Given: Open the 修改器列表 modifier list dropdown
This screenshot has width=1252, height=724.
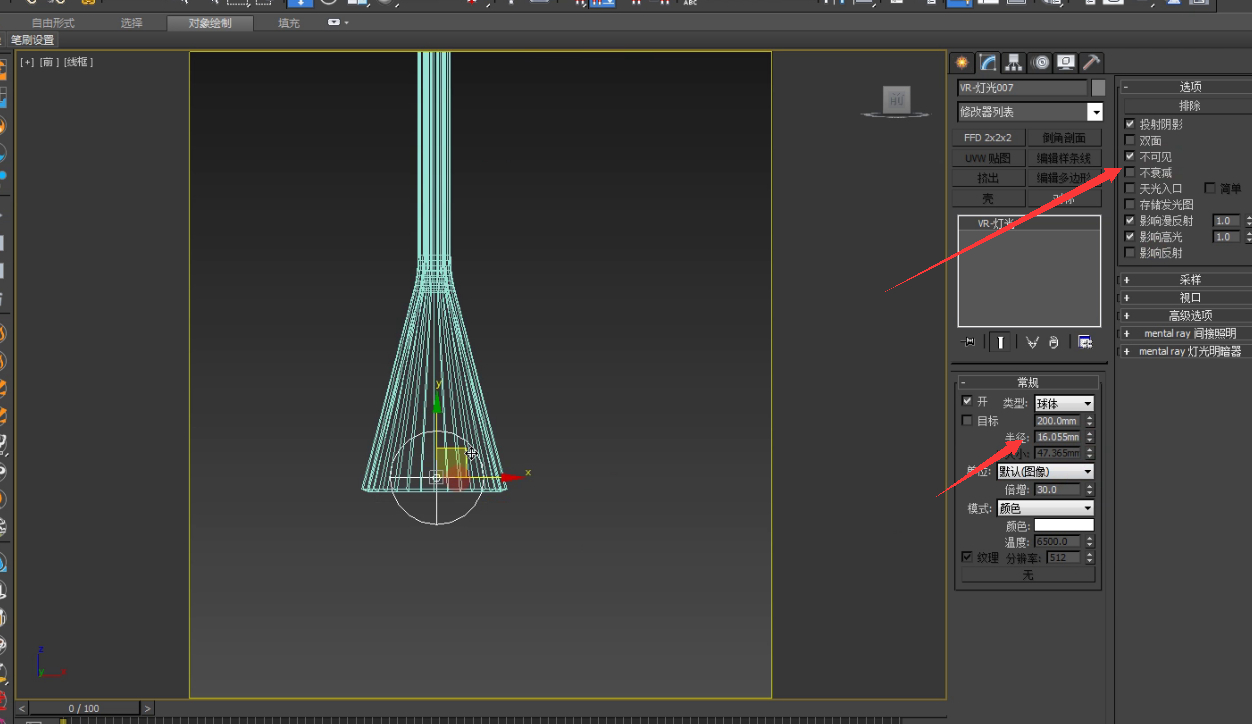Looking at the screenshot, I should click(1095, 113).
